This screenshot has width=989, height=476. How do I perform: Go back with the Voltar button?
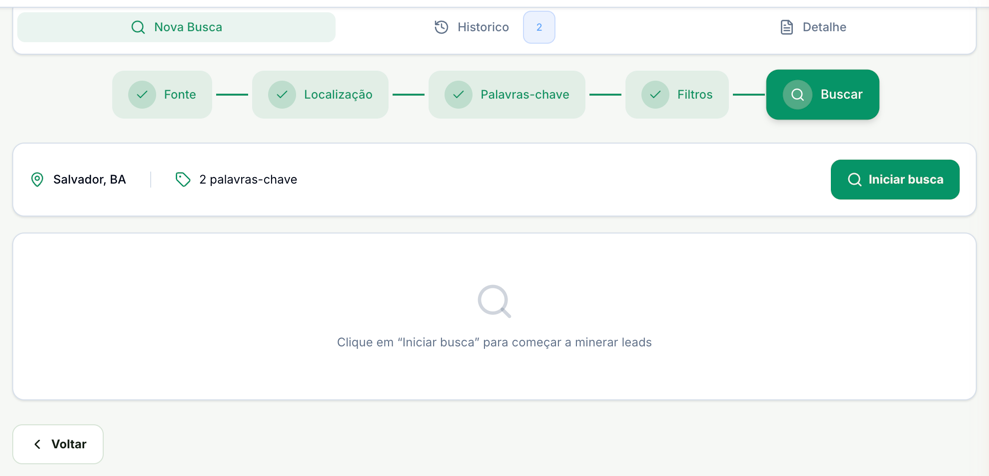click(58, 444)
